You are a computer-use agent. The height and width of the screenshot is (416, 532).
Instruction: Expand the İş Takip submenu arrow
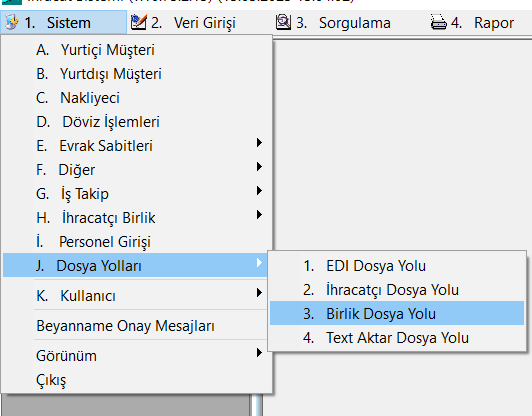[259, 191]
